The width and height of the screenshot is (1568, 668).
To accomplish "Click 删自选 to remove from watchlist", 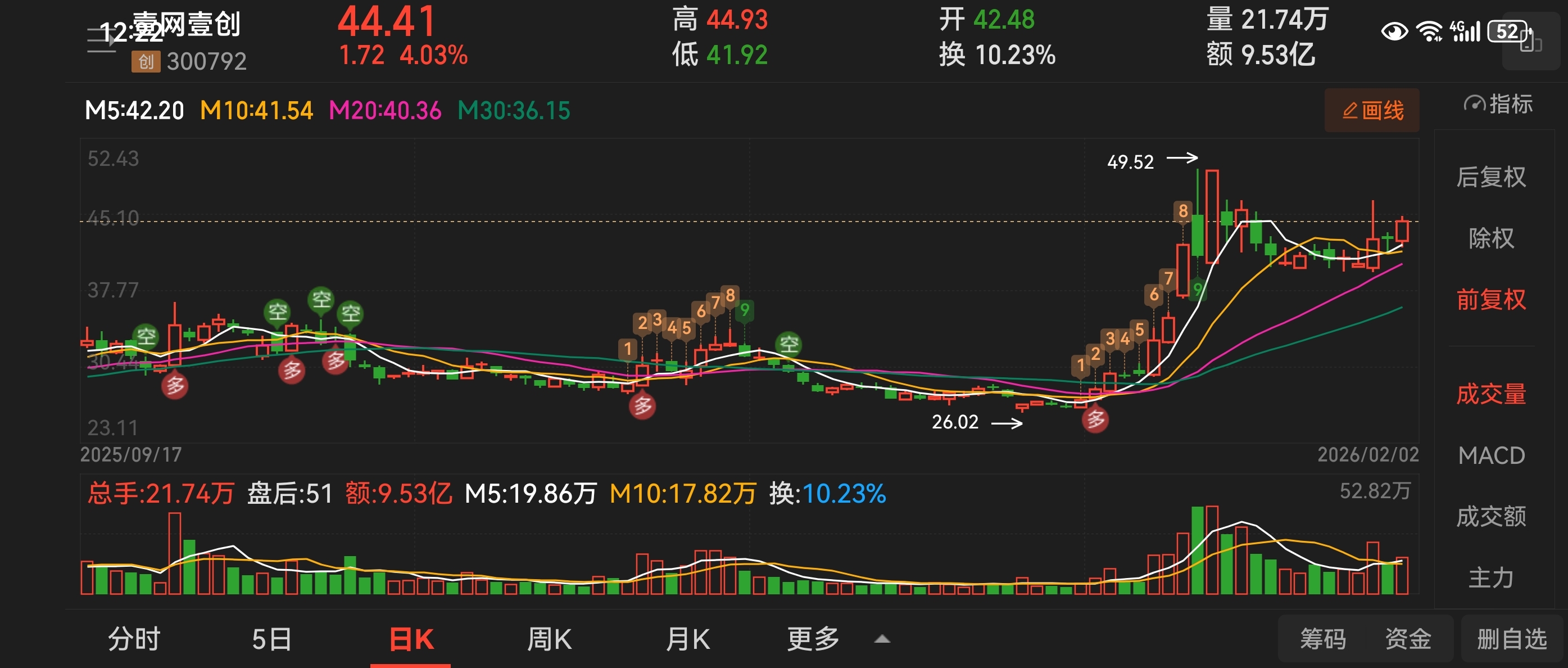I will pos(1512,639).
